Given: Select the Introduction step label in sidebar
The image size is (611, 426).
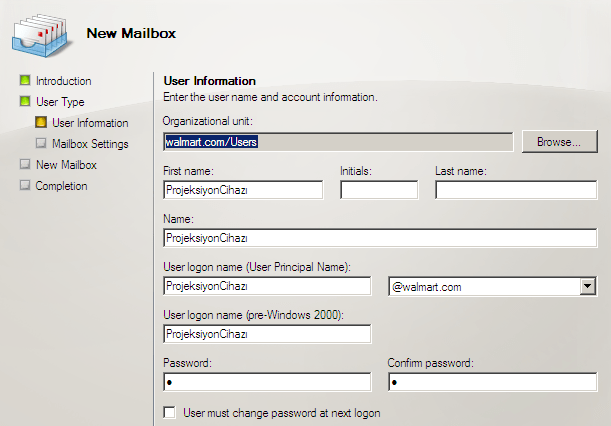Looking at the screenshot, I should (x=63, y=81).
